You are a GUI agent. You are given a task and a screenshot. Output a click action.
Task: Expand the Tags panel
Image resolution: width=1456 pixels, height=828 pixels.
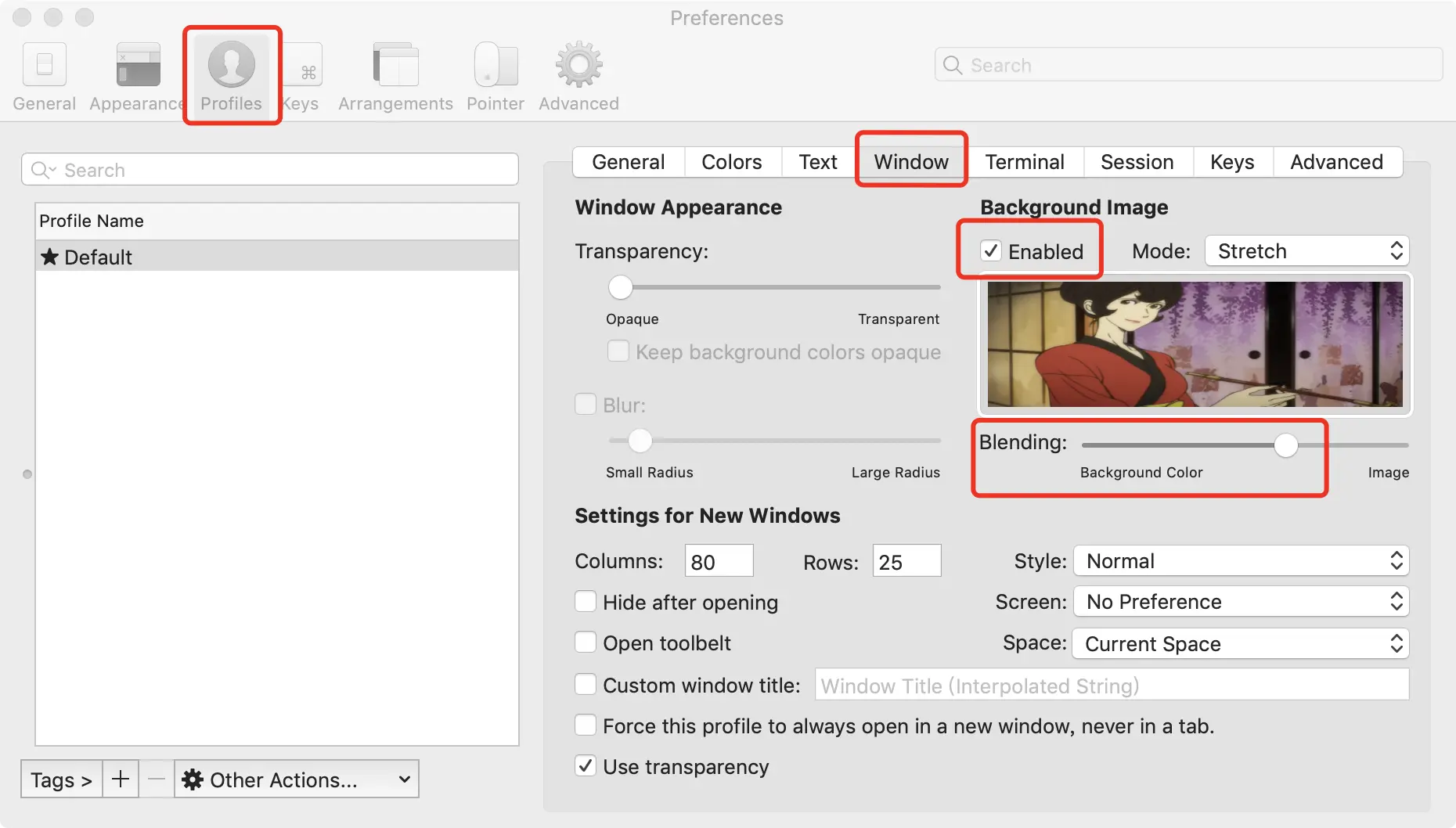[62, 779]
